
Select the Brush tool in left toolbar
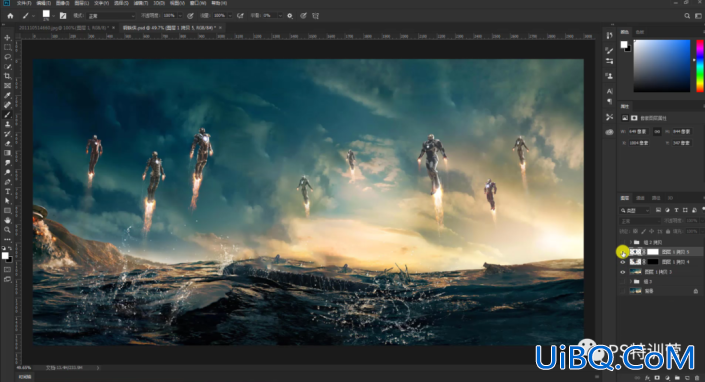pos(8,115)
